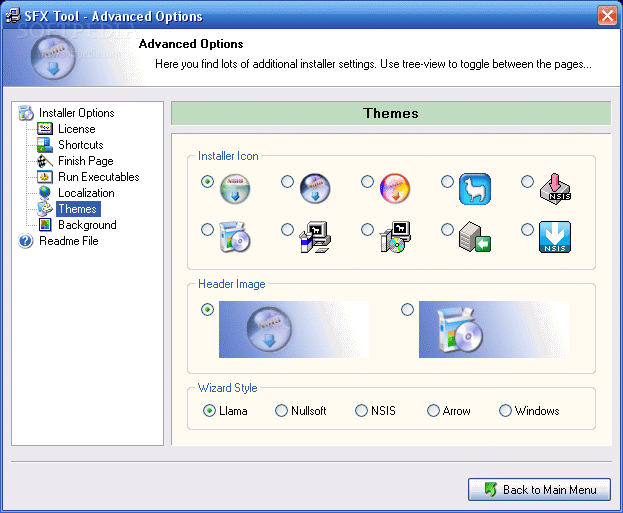Select the software box header image radio
This screenshot has width=623, height=513.
407,310
